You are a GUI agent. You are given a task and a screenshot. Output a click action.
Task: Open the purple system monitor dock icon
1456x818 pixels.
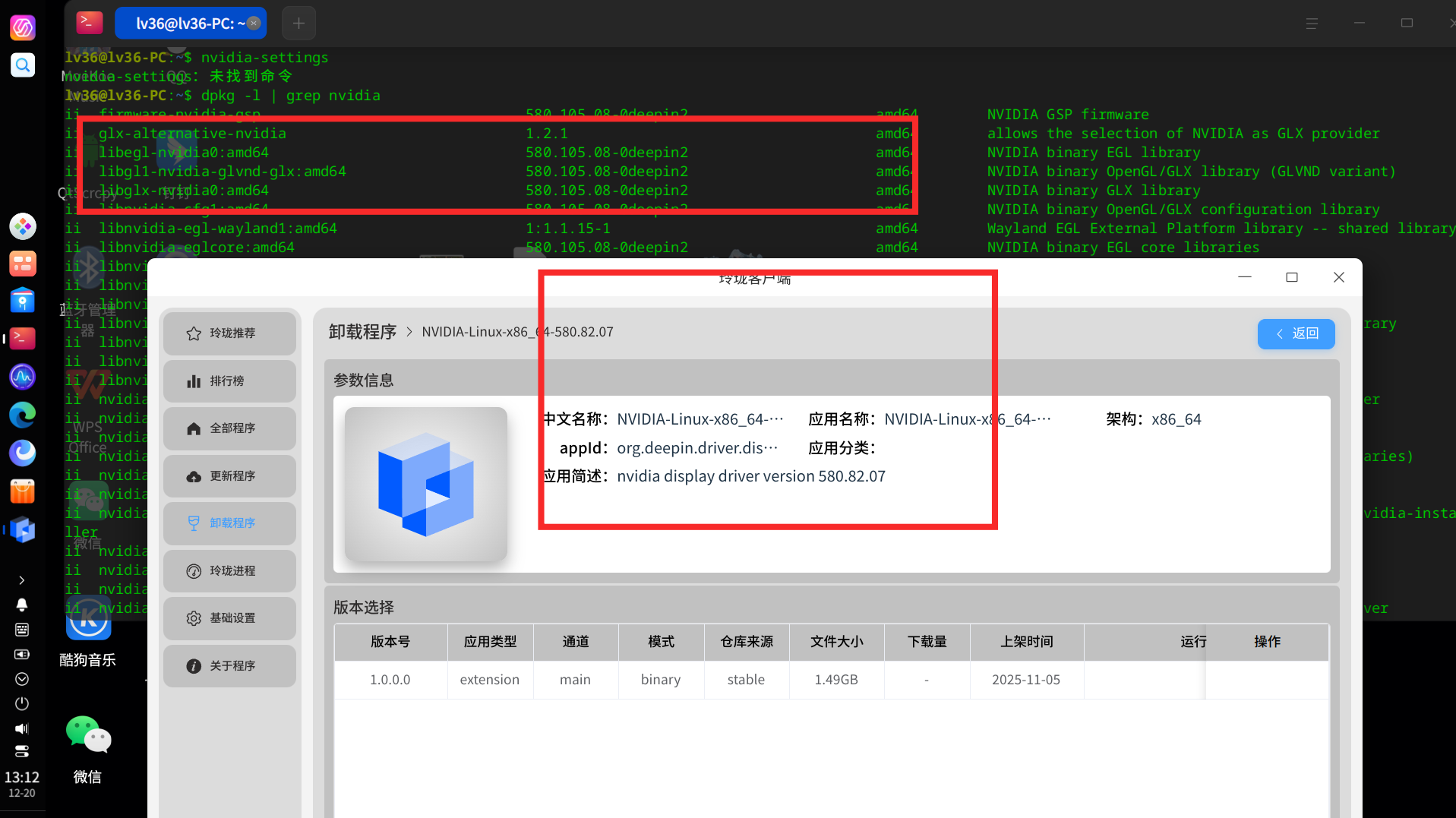click(x=23, y=377)
